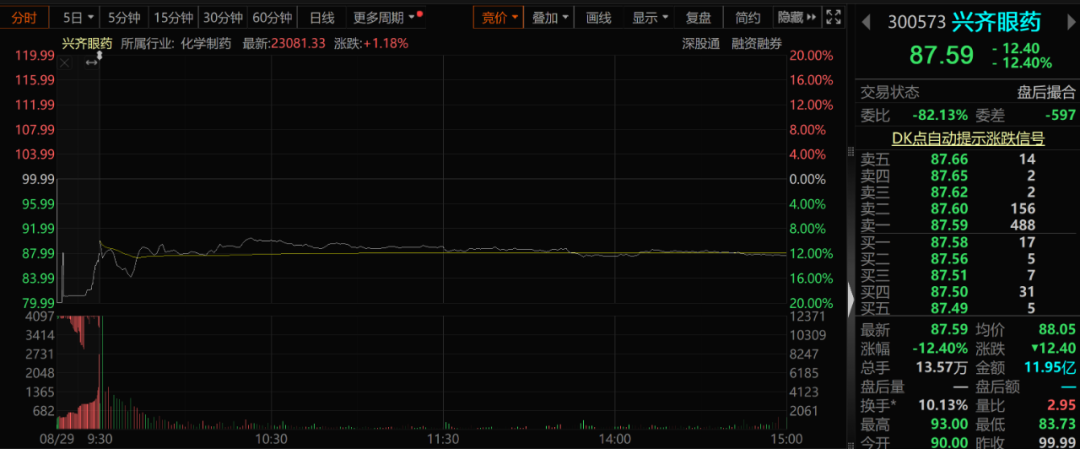Switch to the 日线 daily tab
The width and height of the screenshot is (1080, 449).
[321, 18]
